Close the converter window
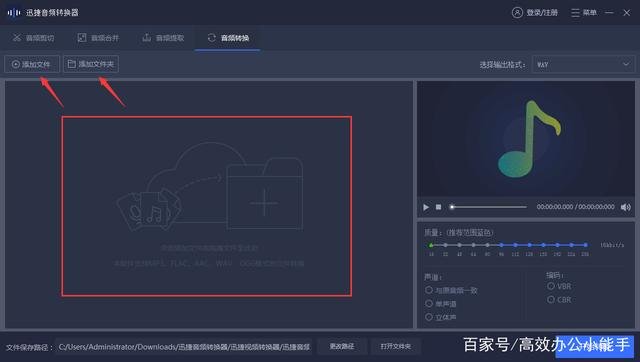Screen dimensions: 640x362 click(627, 13)
